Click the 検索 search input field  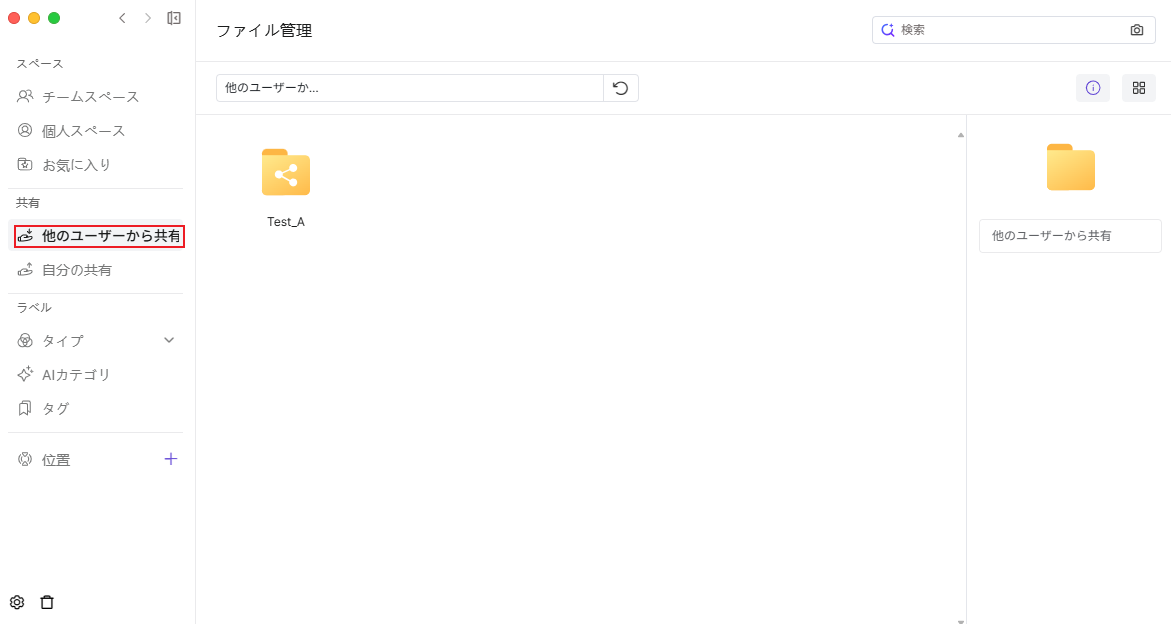(1010, 30)
